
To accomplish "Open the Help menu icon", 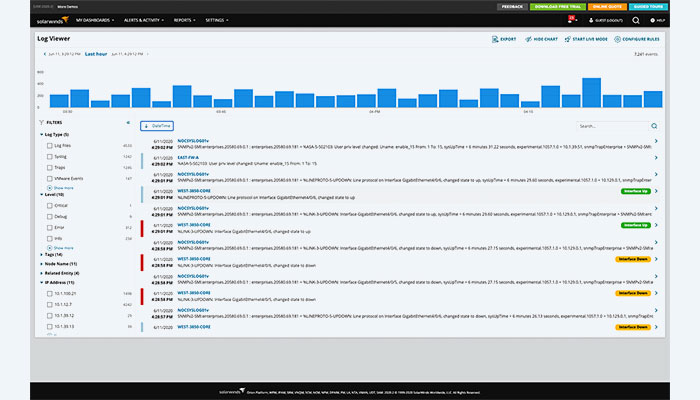I will [x=652, y=20].
